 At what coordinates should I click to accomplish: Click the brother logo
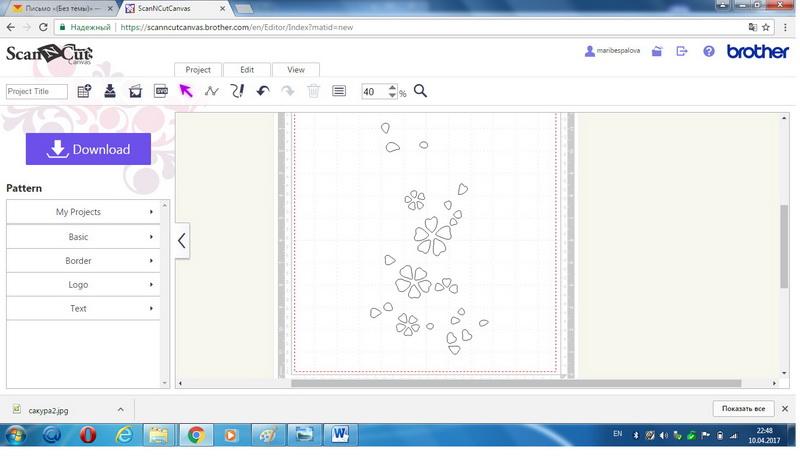pyautogui.click(x=758, y=52)
